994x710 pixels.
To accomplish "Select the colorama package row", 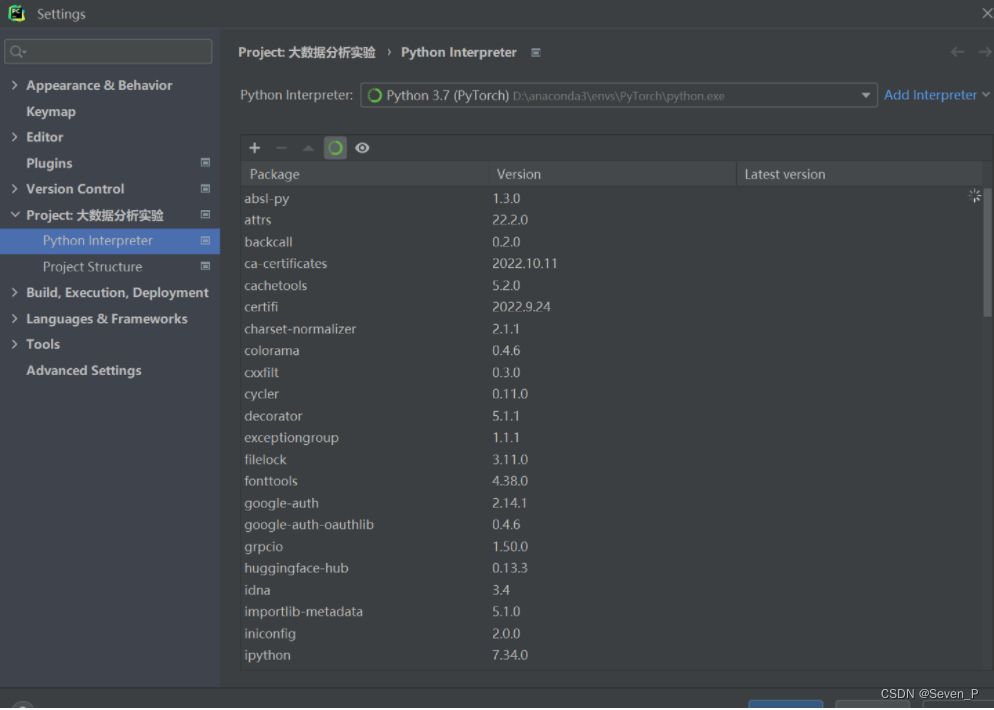I will point(612,351).
